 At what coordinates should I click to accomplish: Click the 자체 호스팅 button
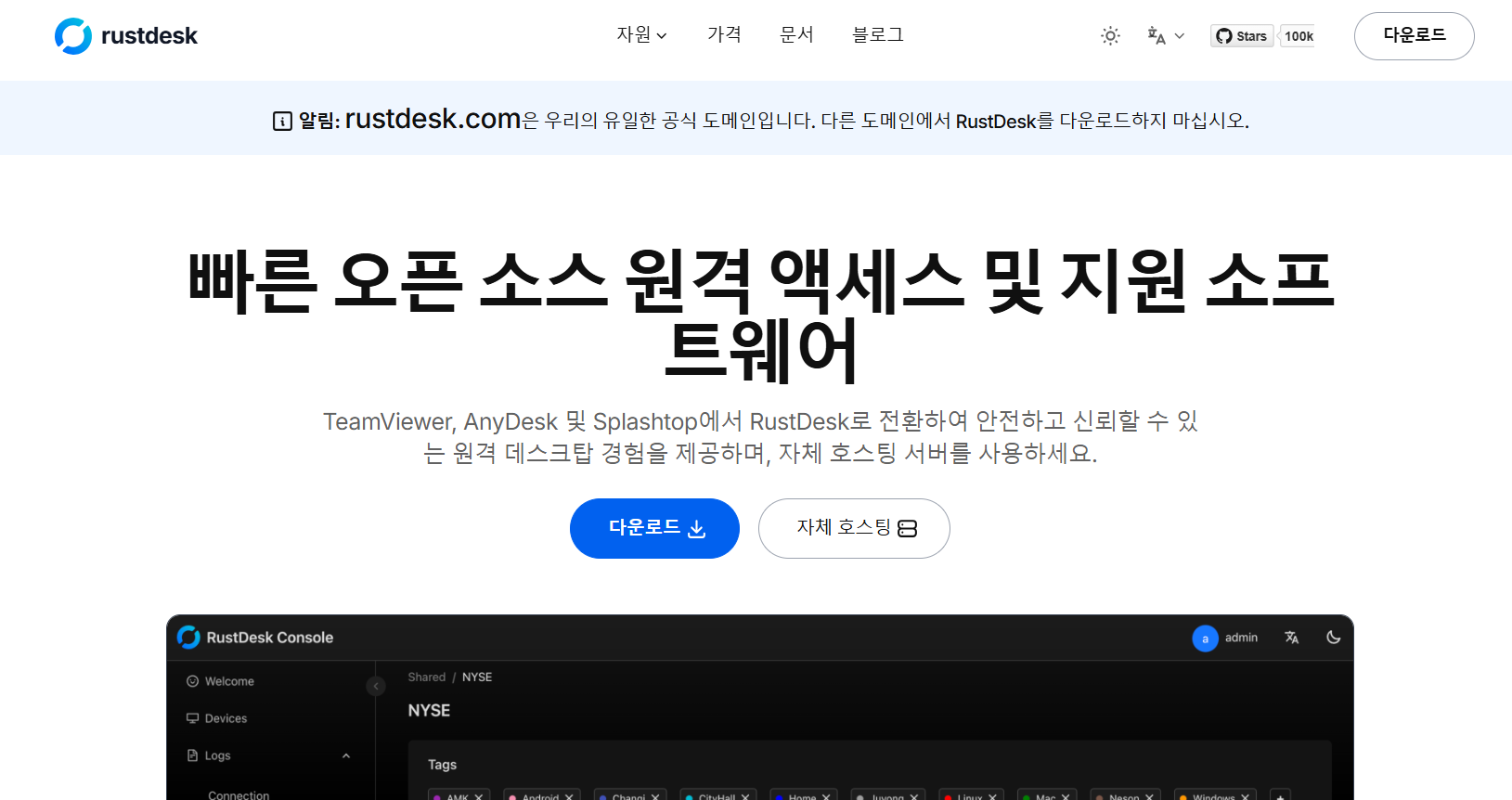[x=854, y=528]
